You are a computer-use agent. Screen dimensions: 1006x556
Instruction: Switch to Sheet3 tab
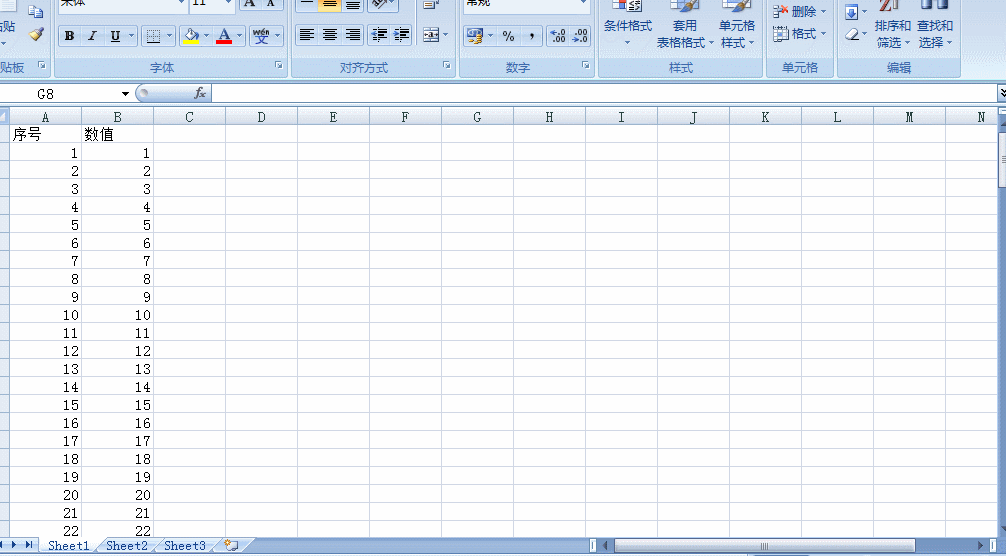185,546
